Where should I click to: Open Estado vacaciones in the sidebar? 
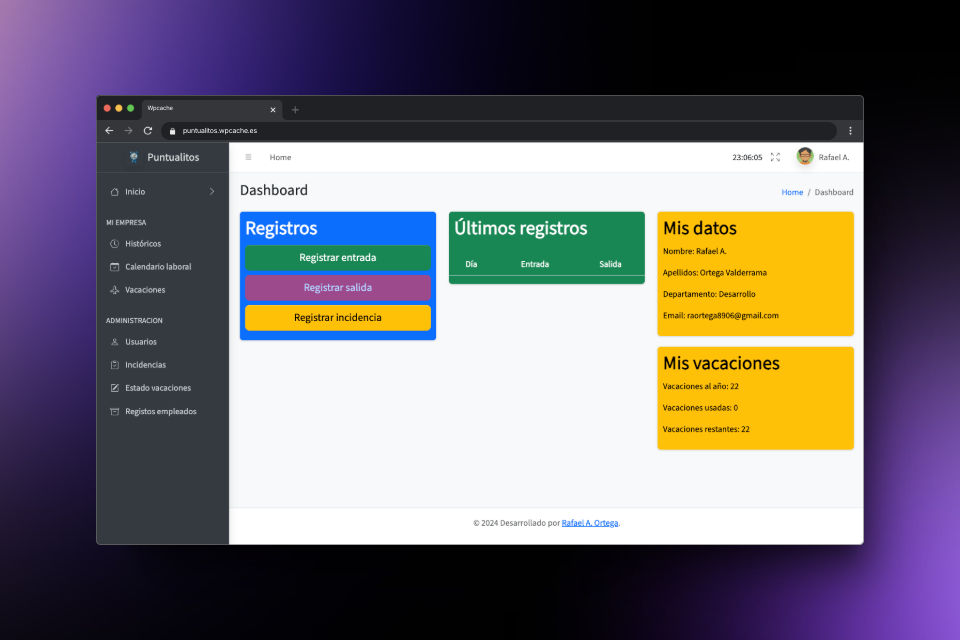click(x=163, y=388)
